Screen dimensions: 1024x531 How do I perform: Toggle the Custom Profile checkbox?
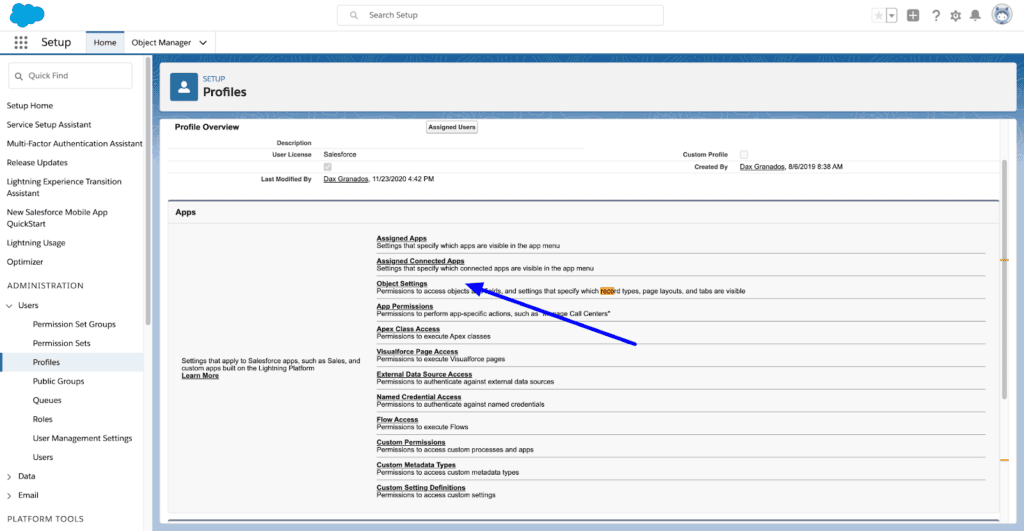pos(744,155)
